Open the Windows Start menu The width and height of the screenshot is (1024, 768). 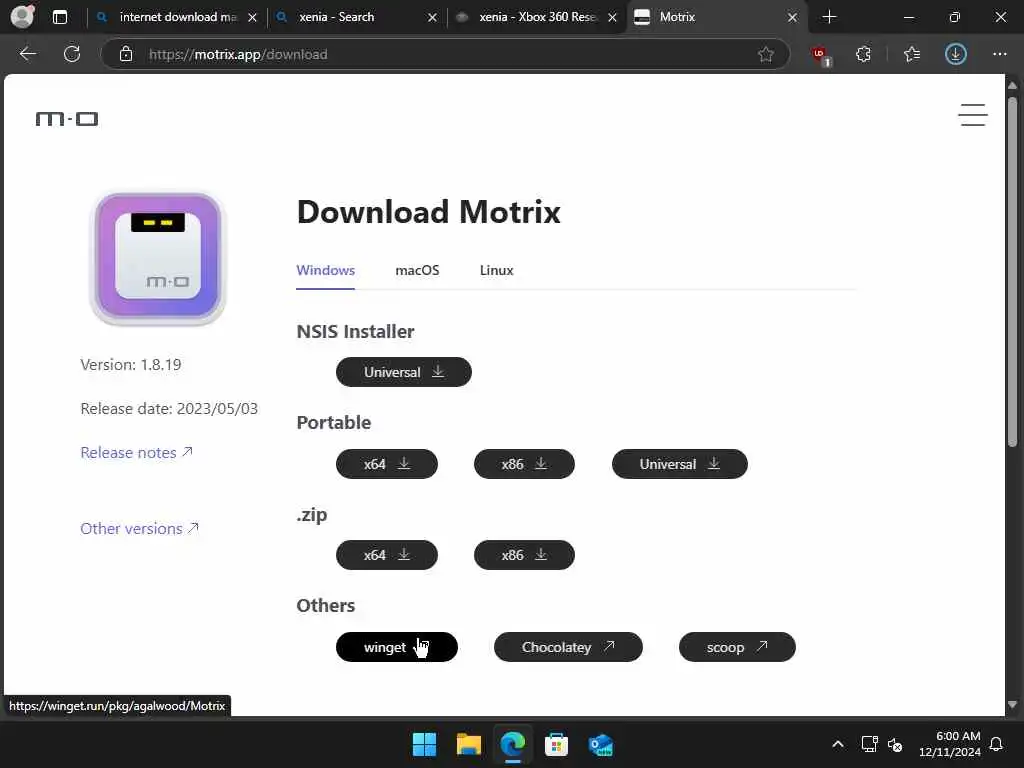pyautogui.click(x=424, y=744)
